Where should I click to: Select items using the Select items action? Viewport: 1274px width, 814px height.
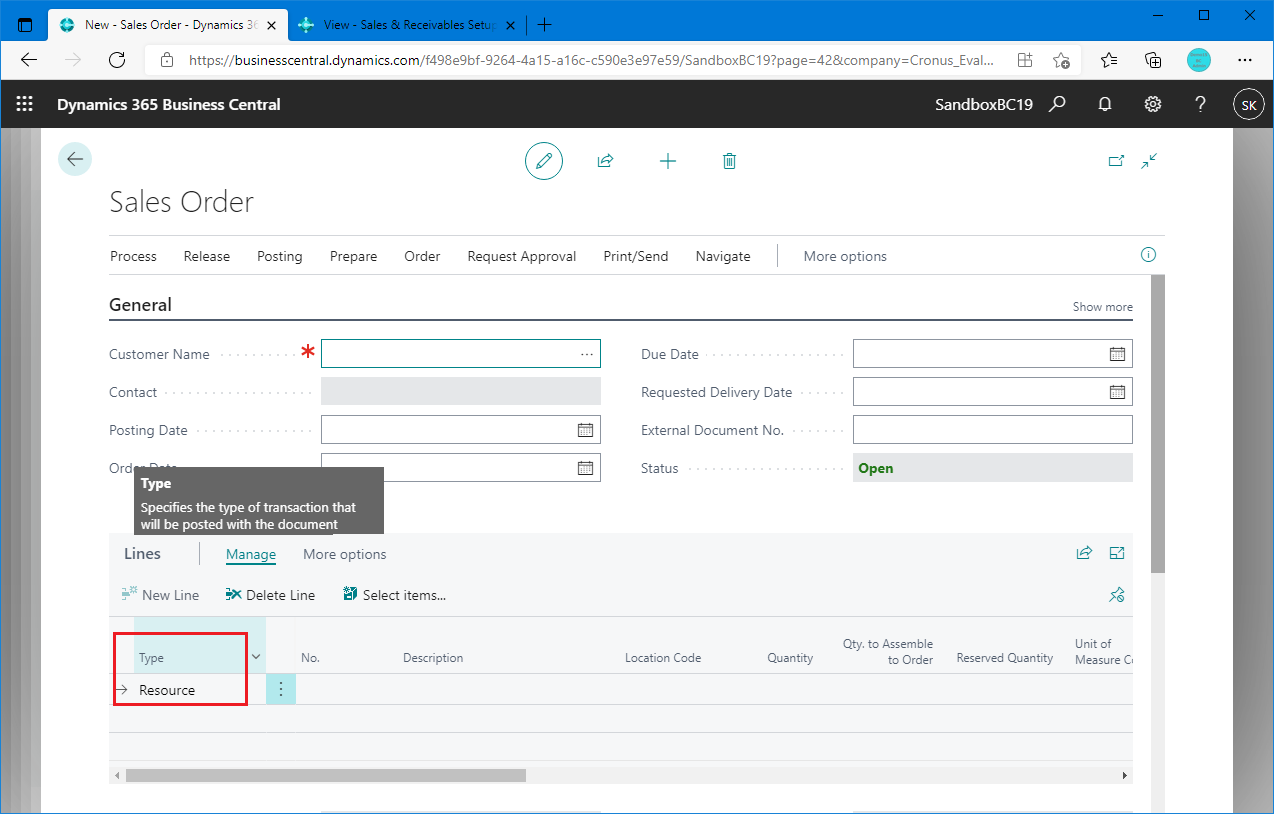click(x=394, y=594)
